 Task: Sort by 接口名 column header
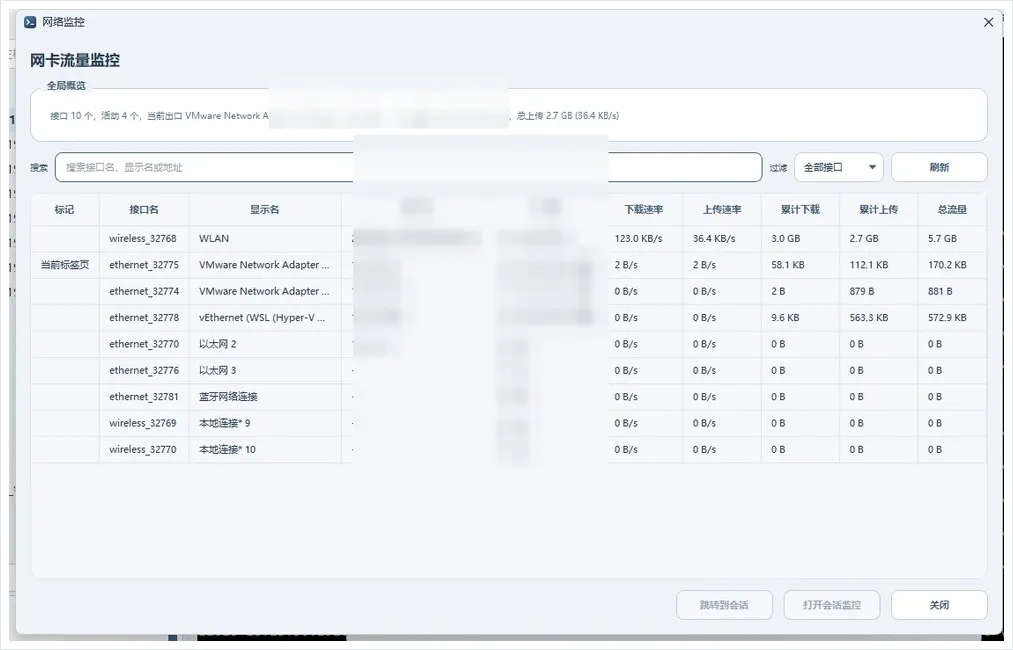pyautogui.click(x=144, y=209)
